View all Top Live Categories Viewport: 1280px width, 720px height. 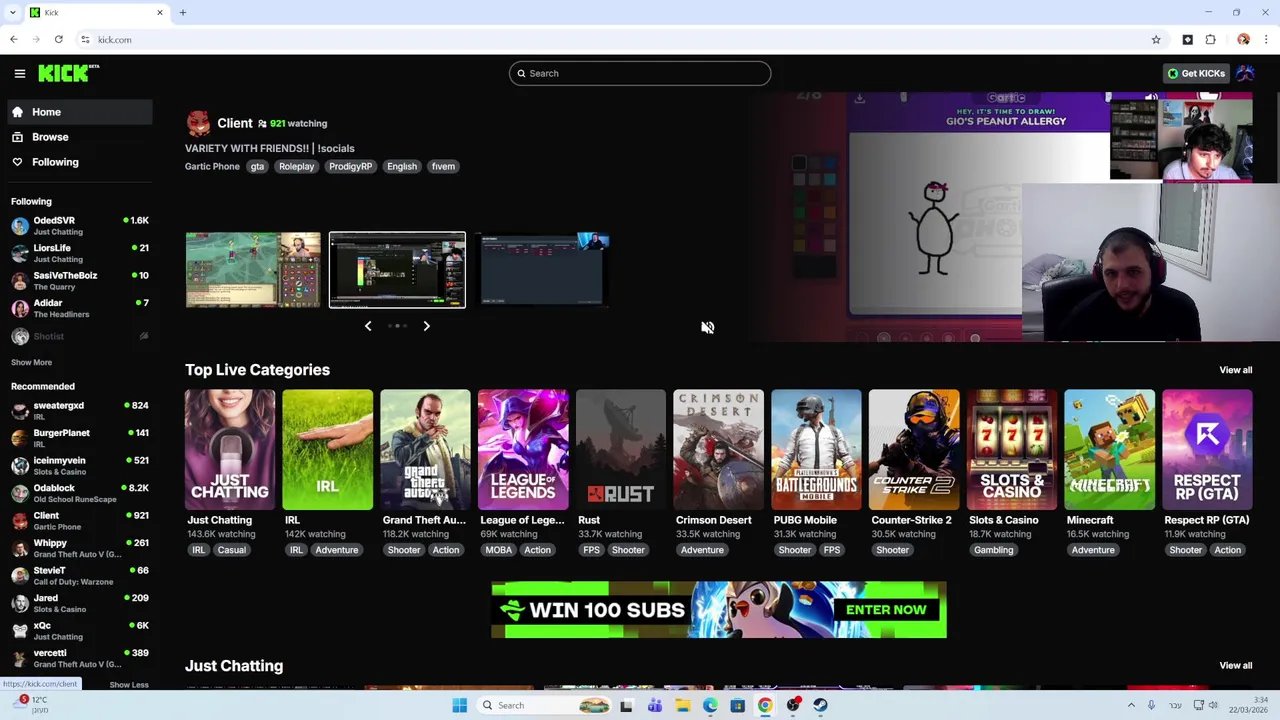tap(1235, 370)
